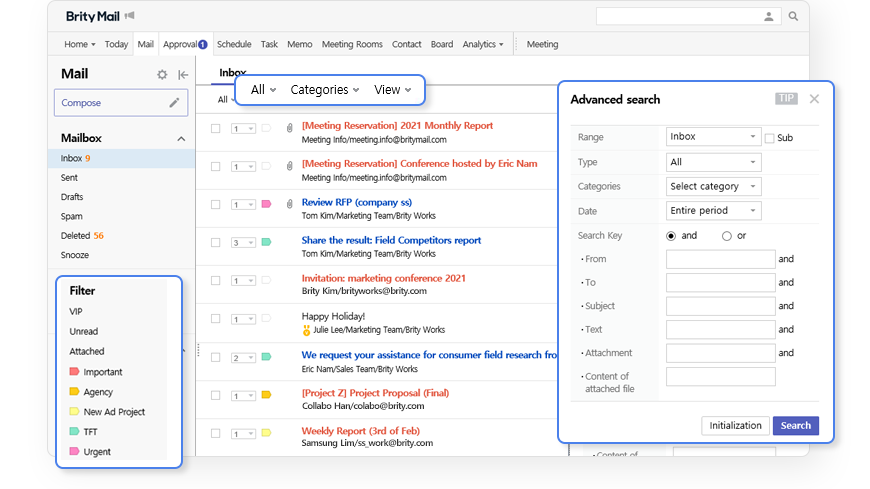The height and width of the screenshot is (489, 870).
Task: Open attachment clip on Eric Nam conference mail
Action: pyautogui.click(x=290, y=166)
